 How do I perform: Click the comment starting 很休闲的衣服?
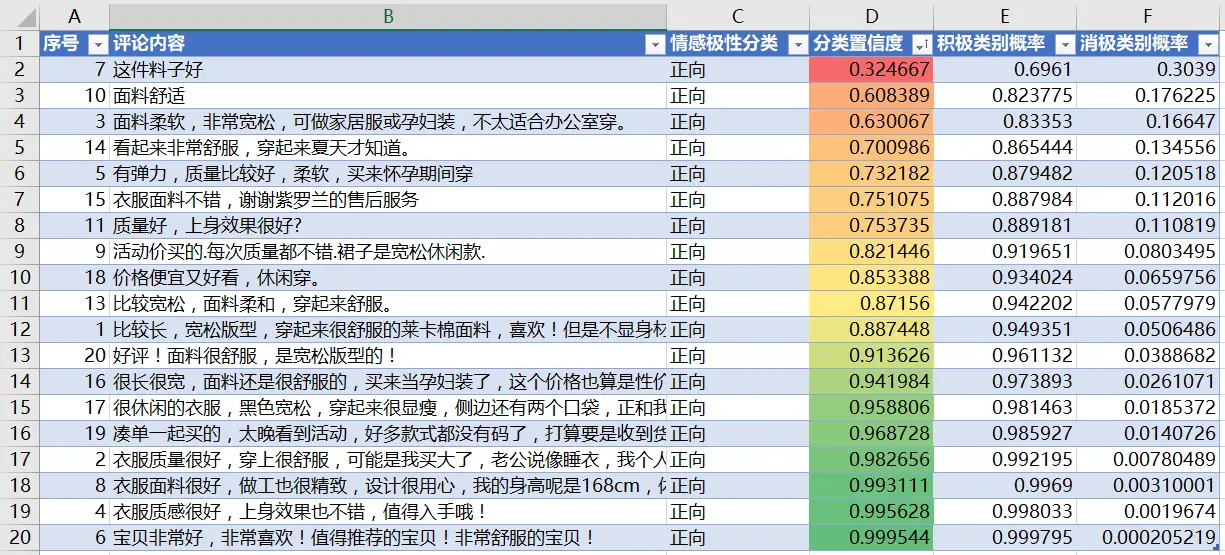(388, 408)
